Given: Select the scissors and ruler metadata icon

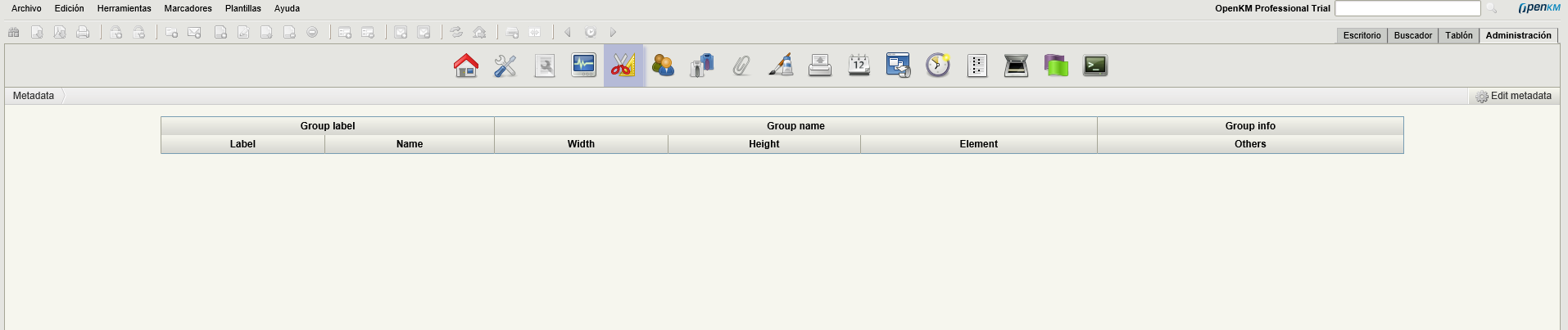Looking at the screenshot, I should [x=623, y=66].
